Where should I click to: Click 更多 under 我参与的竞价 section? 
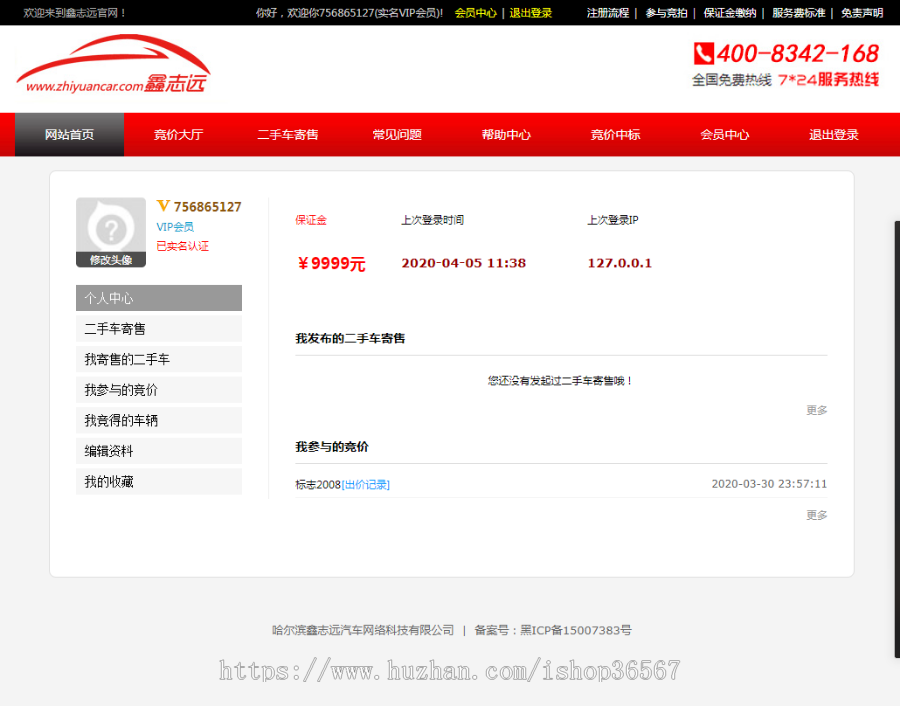(816, 514)
